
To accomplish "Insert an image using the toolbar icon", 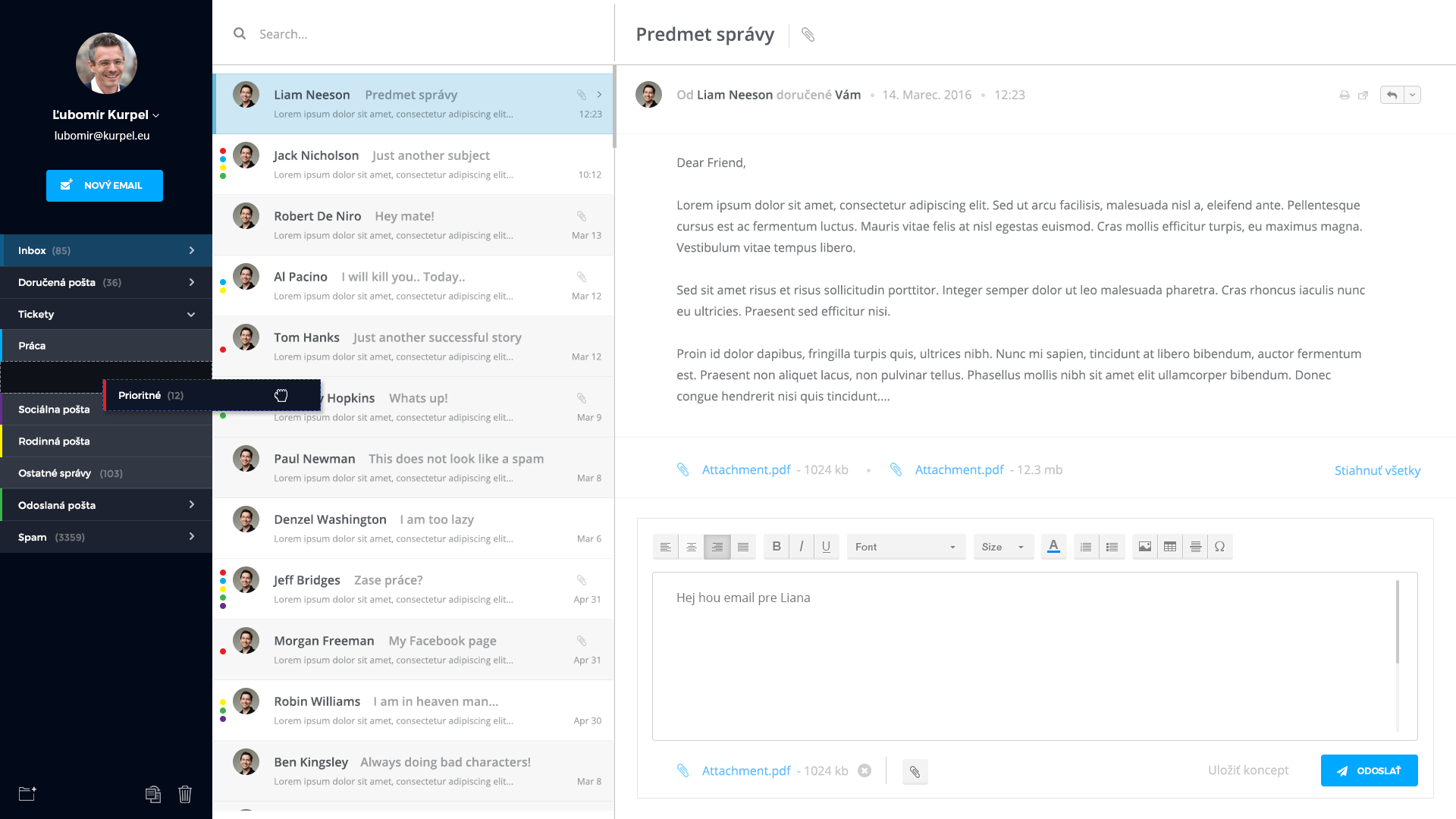I will [1144, 547].
